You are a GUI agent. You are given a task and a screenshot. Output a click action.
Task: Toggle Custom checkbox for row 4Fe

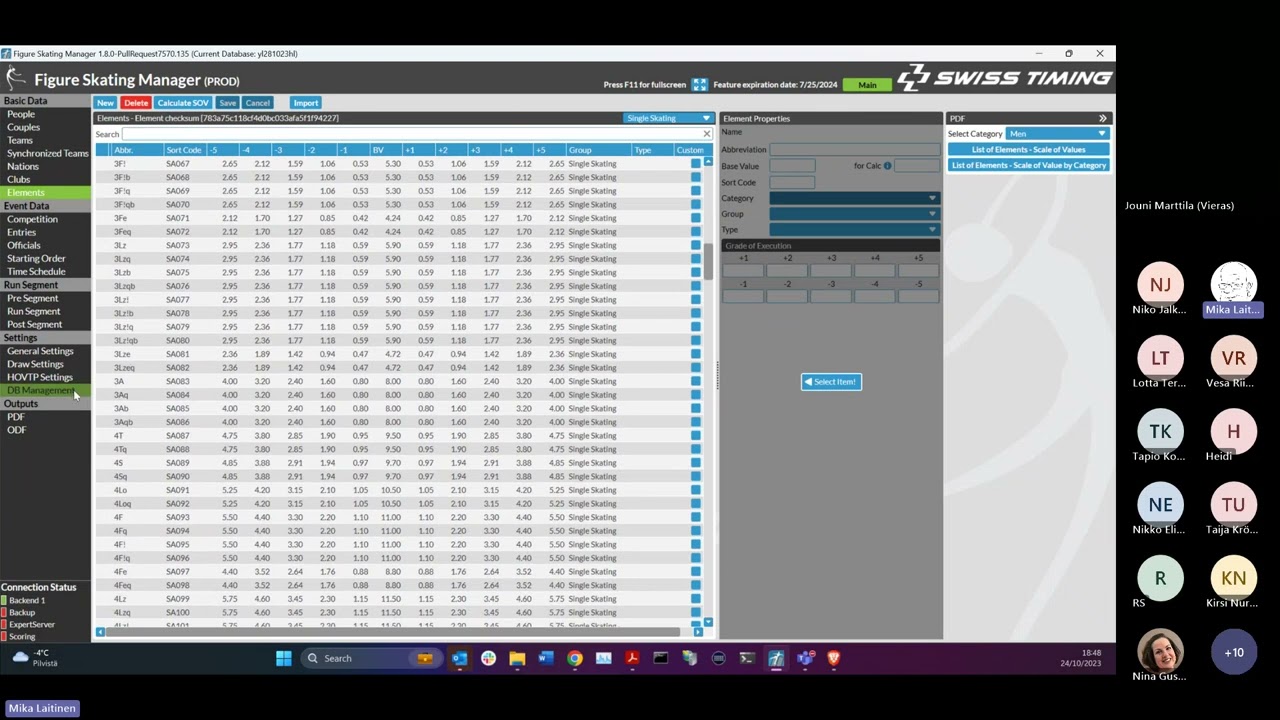tap(696, 572)
